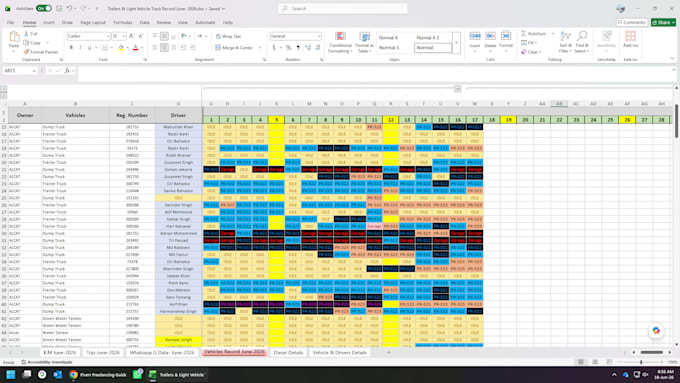The width and height of the screenshot is (680, 383).
Task: Click the green Share button
Action: (x=663, y=22)
